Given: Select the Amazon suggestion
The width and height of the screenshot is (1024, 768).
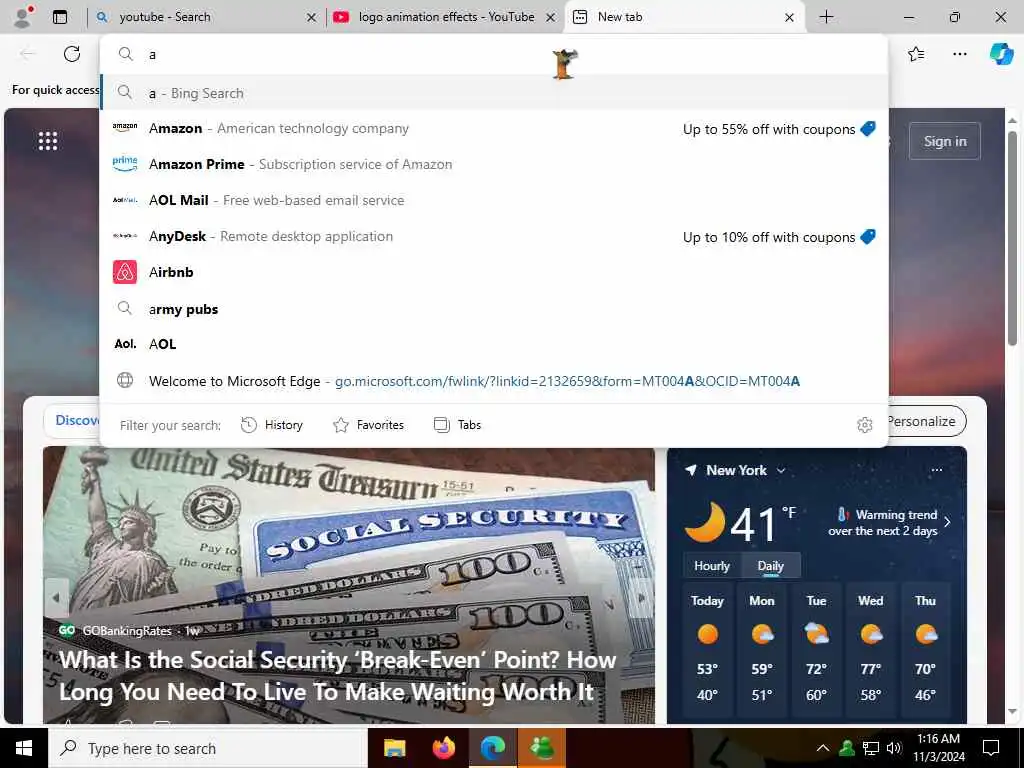Looking at the screenshot, I should [x=494, y=129].
